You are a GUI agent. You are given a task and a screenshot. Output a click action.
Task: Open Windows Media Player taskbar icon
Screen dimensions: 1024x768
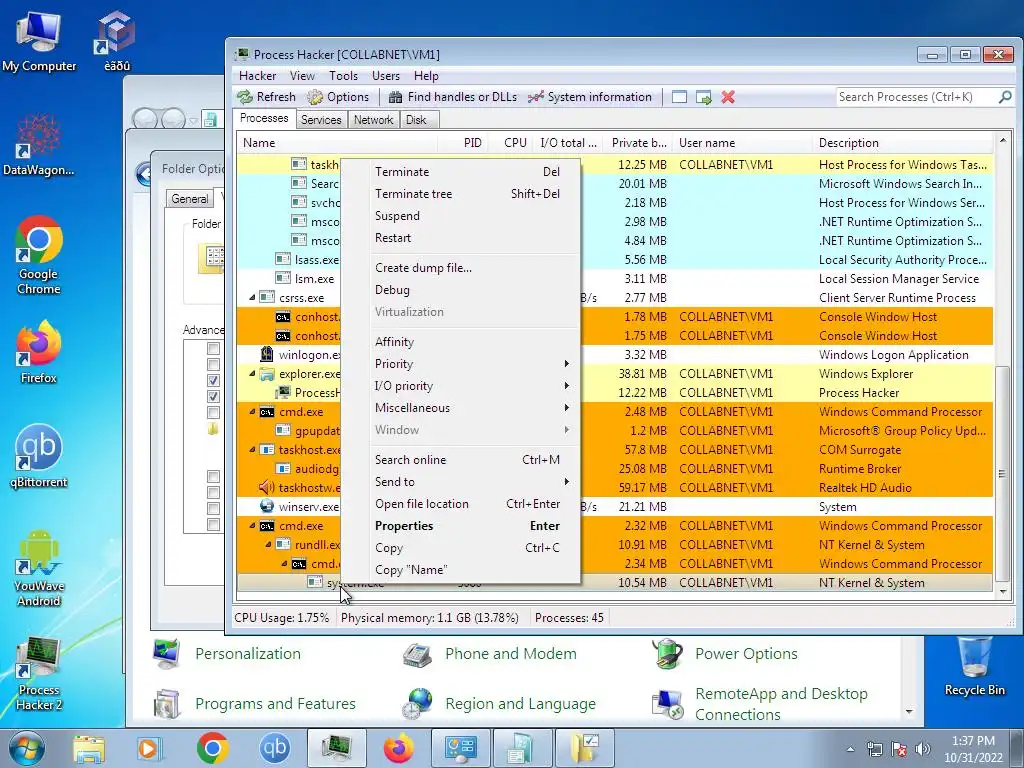tap(150, 748)
